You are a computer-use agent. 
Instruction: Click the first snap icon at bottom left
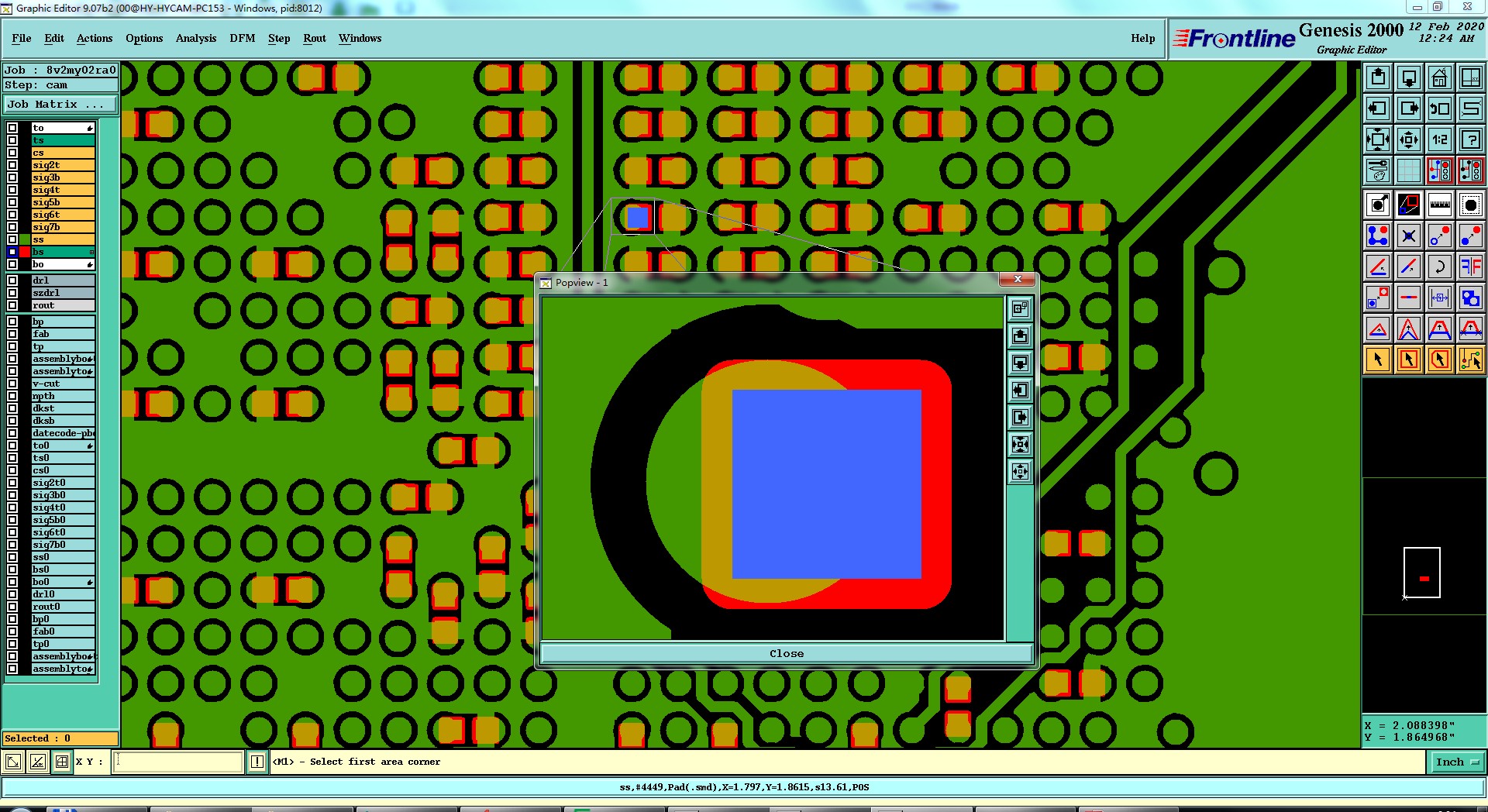[x=13, y=762]
